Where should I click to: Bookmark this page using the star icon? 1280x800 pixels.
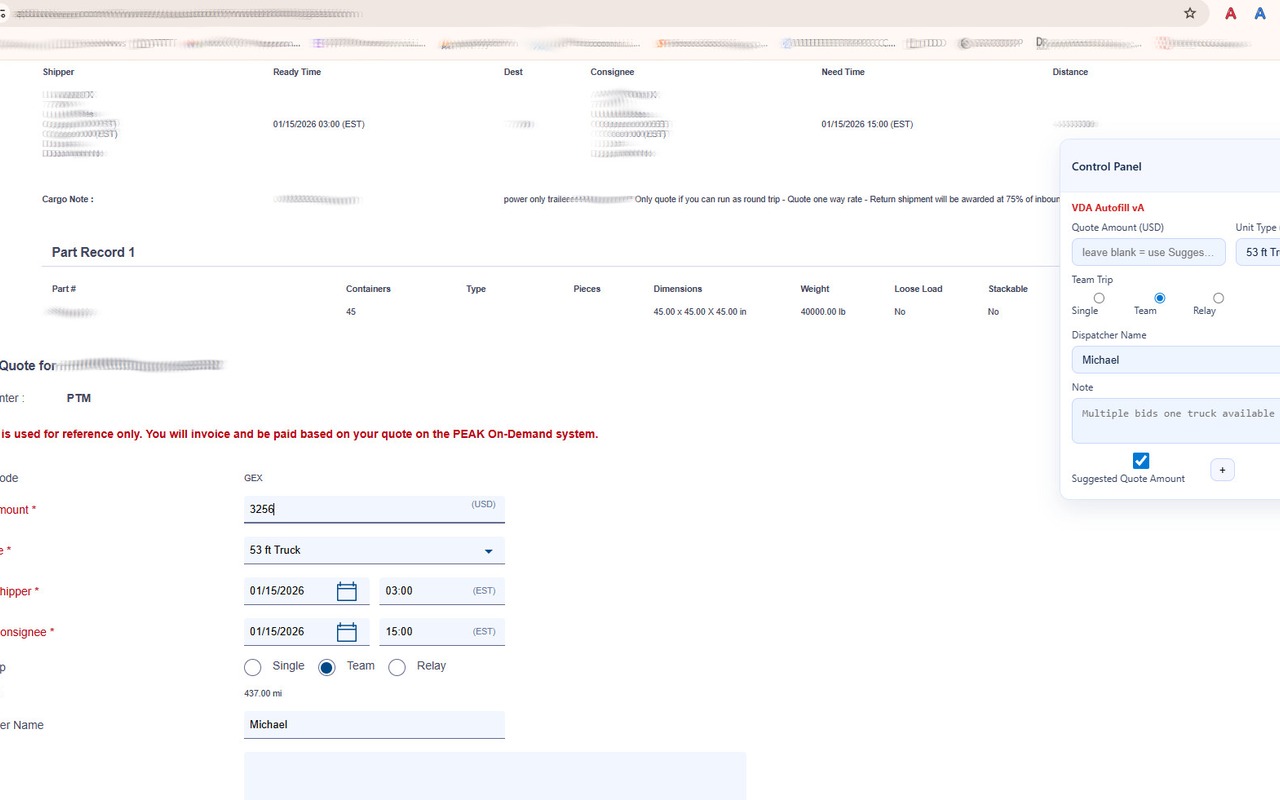click(1189, 13)
